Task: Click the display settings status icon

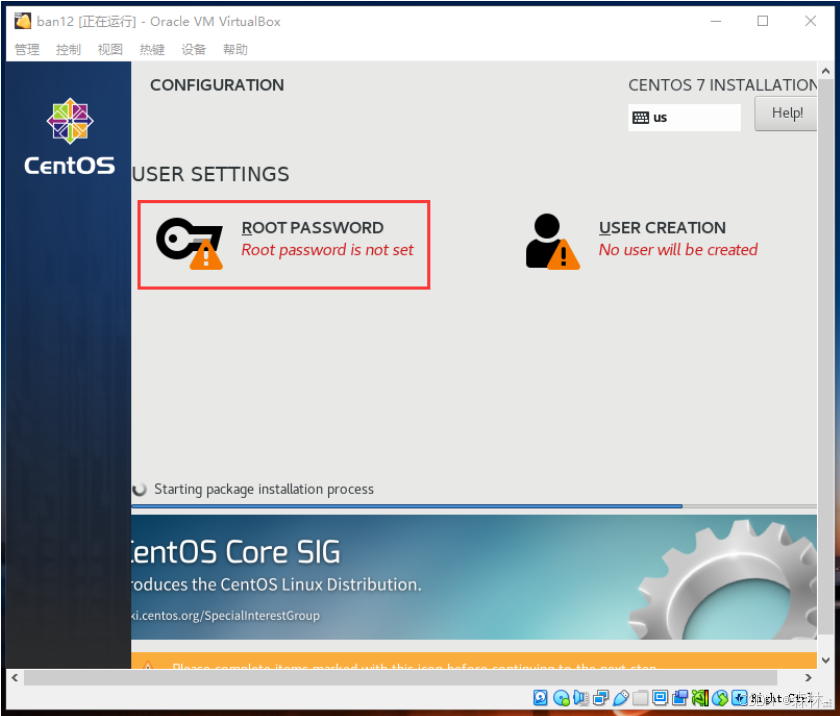Action: coord(660,697)
